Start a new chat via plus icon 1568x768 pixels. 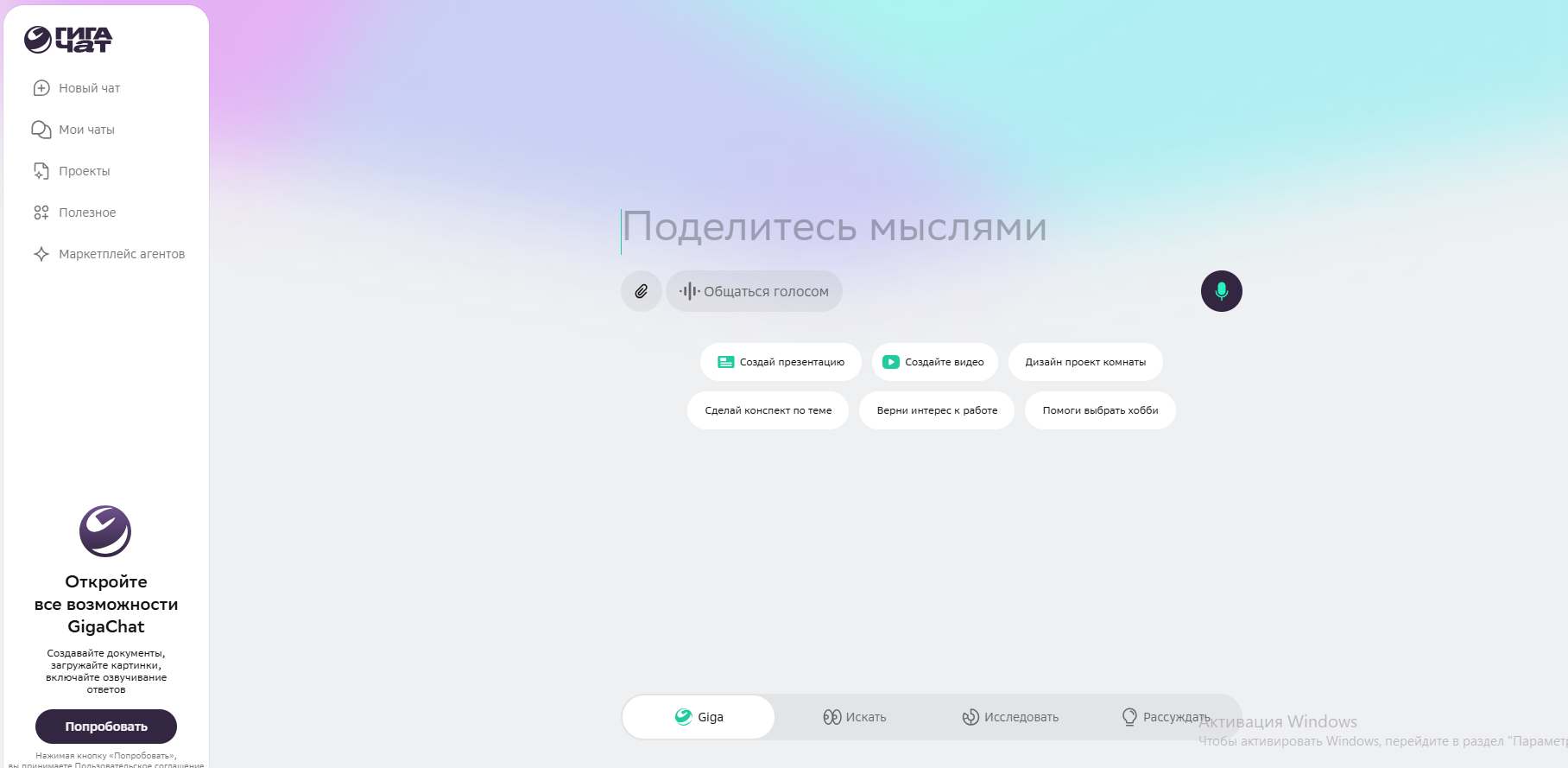[41, 88]
